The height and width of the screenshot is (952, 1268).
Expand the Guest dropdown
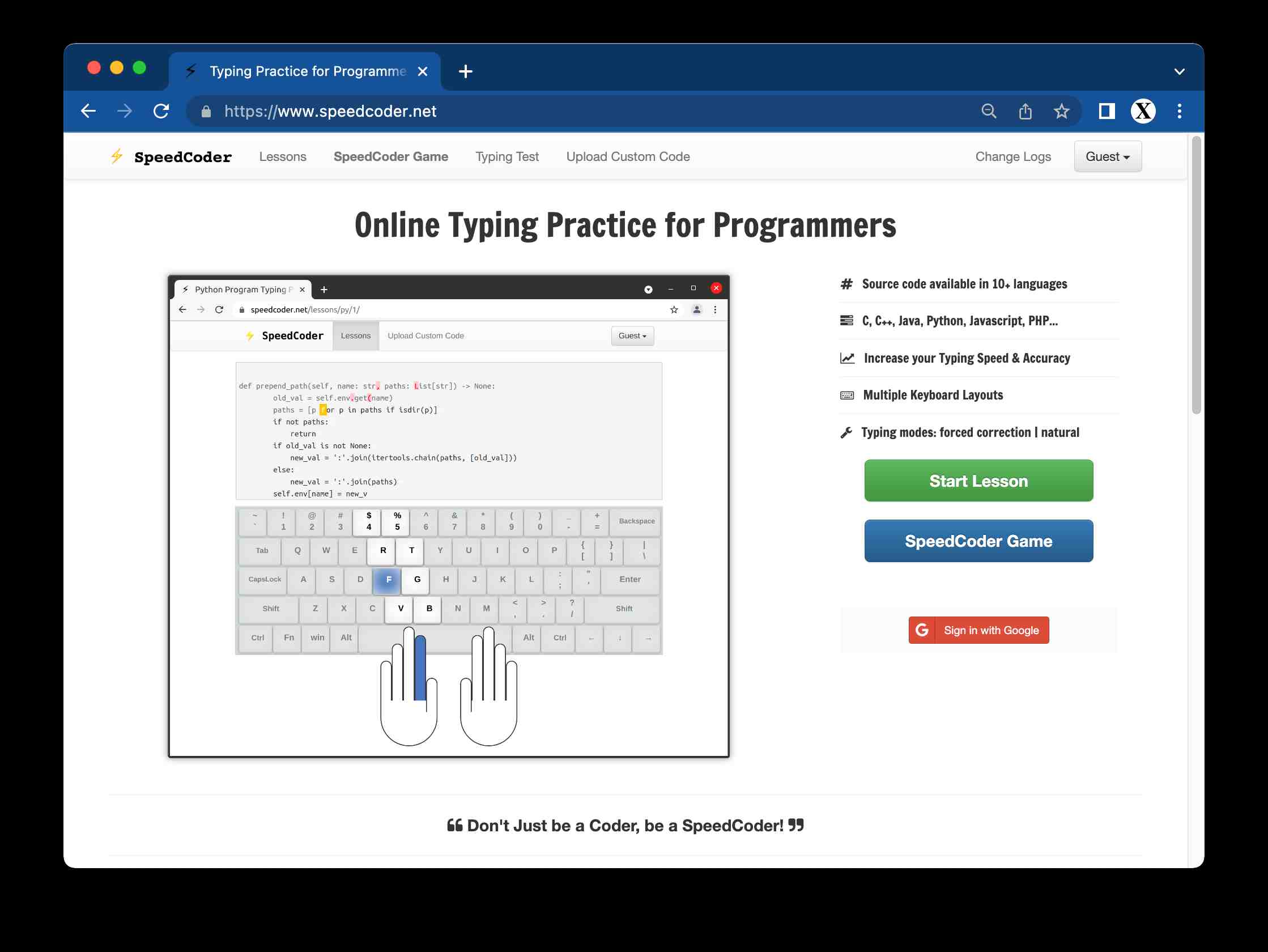click(x=1107, y=156)
